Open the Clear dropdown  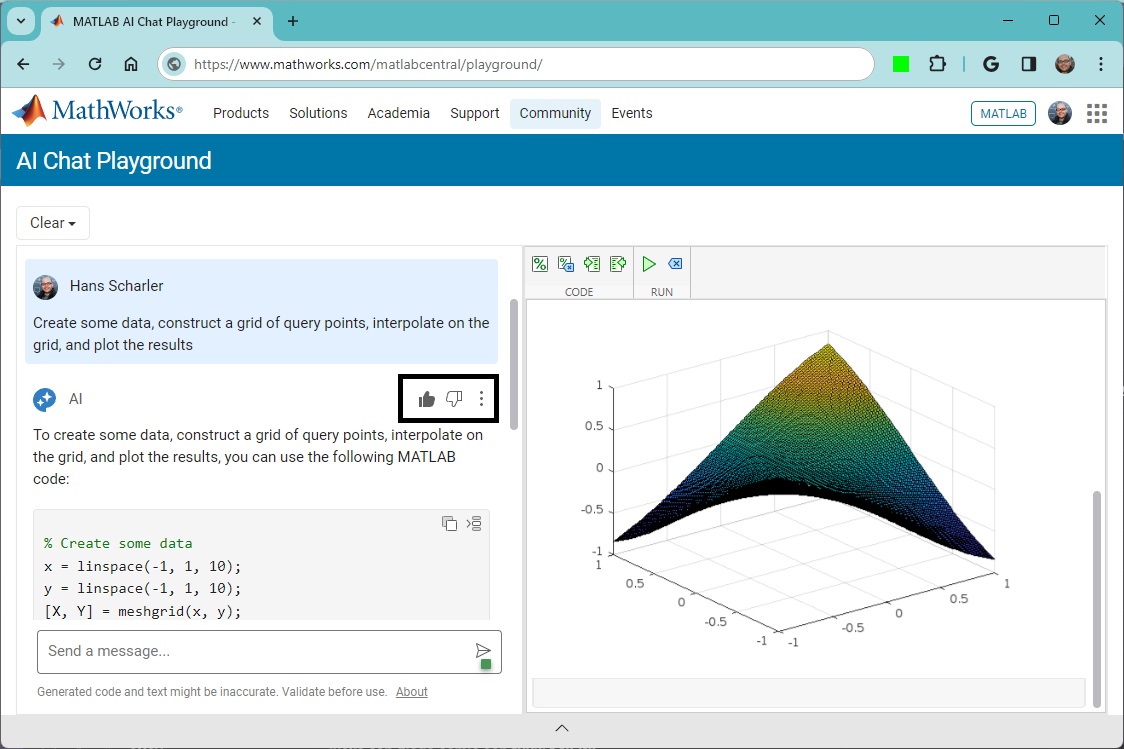tap(53, 223)
